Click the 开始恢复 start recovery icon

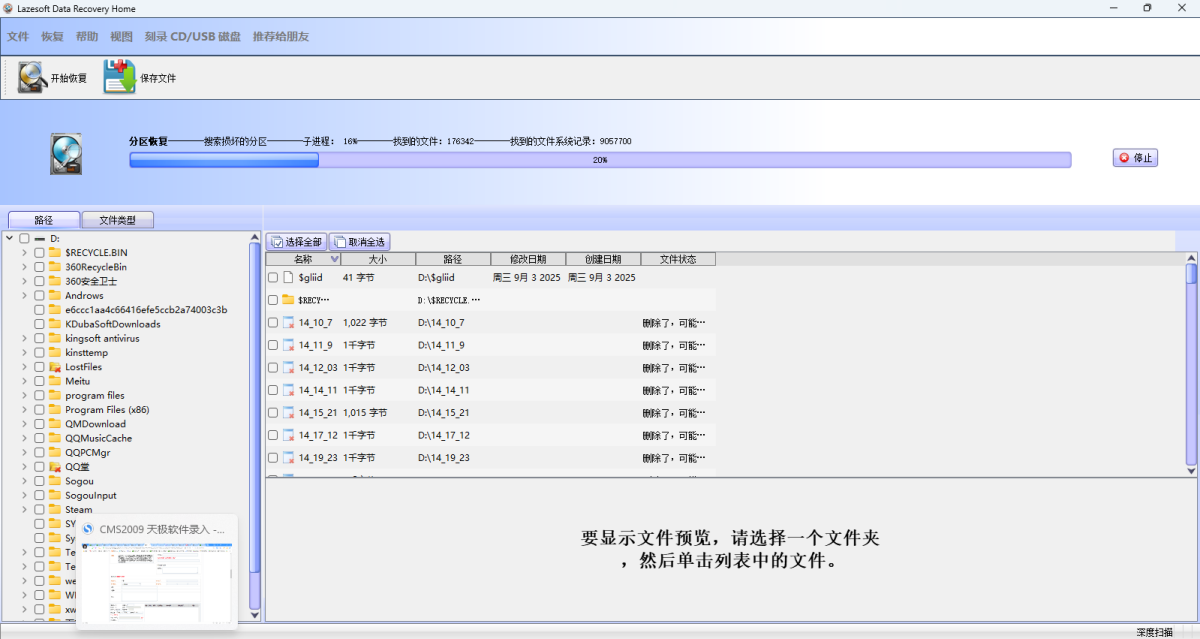(32, 77)
